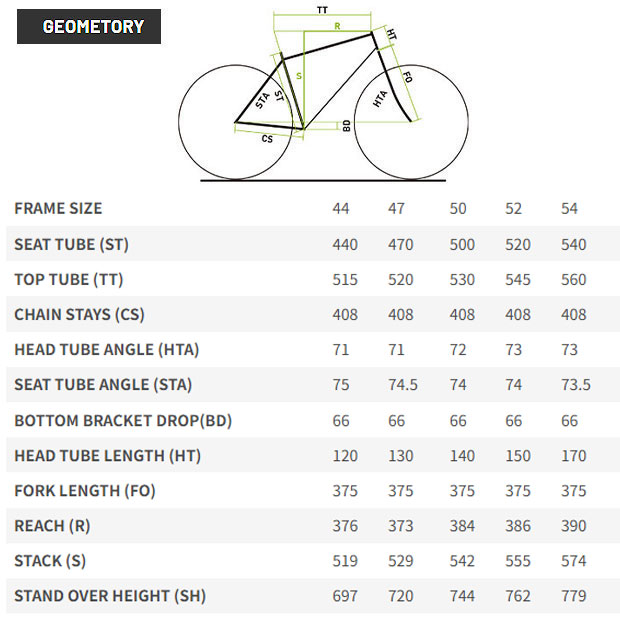Viewport: 620px width, 620px height.
Task: Click the CS label under the chainstay
Action: point(267,139)
